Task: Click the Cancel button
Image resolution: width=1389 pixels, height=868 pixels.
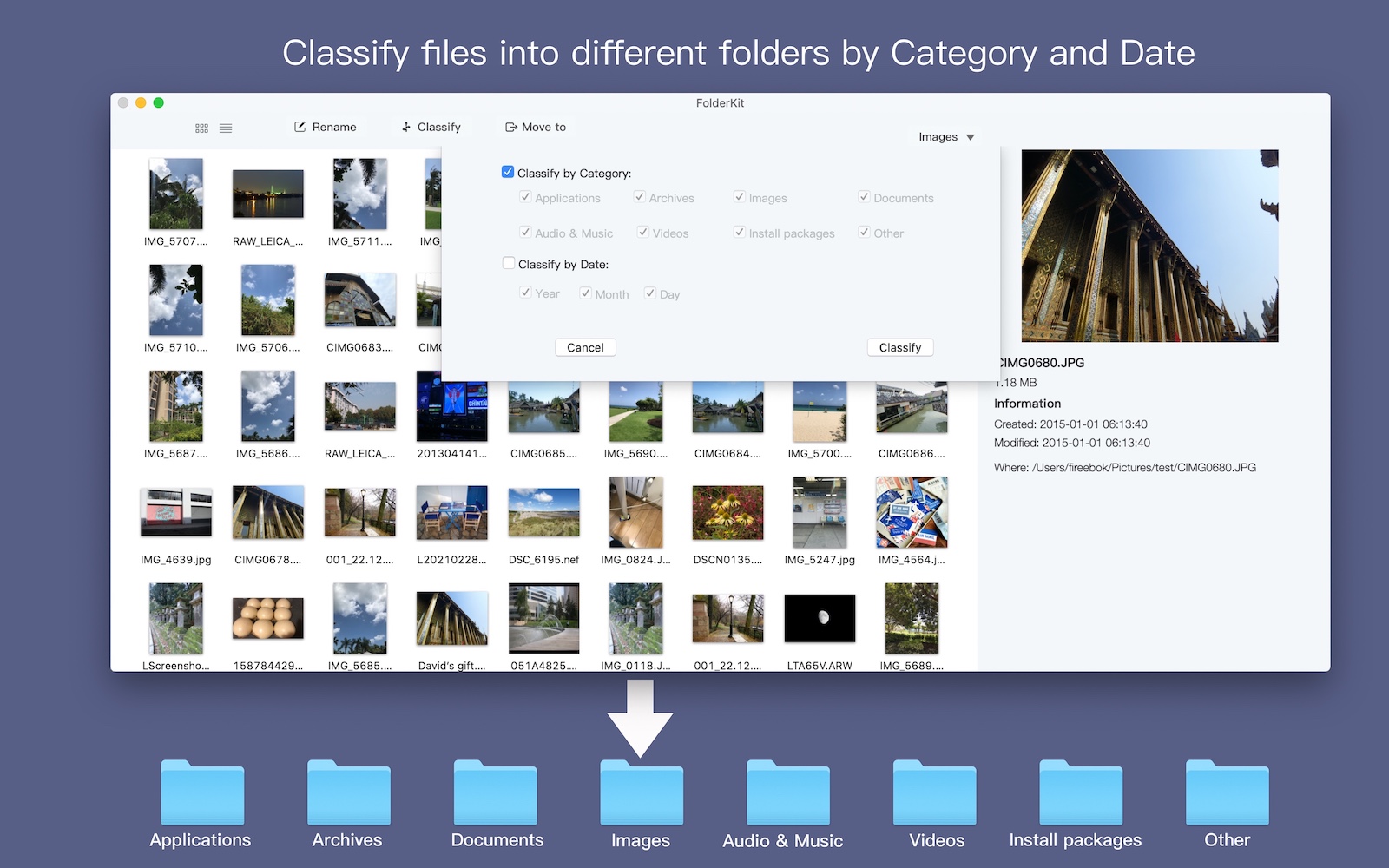Action: 585,347
